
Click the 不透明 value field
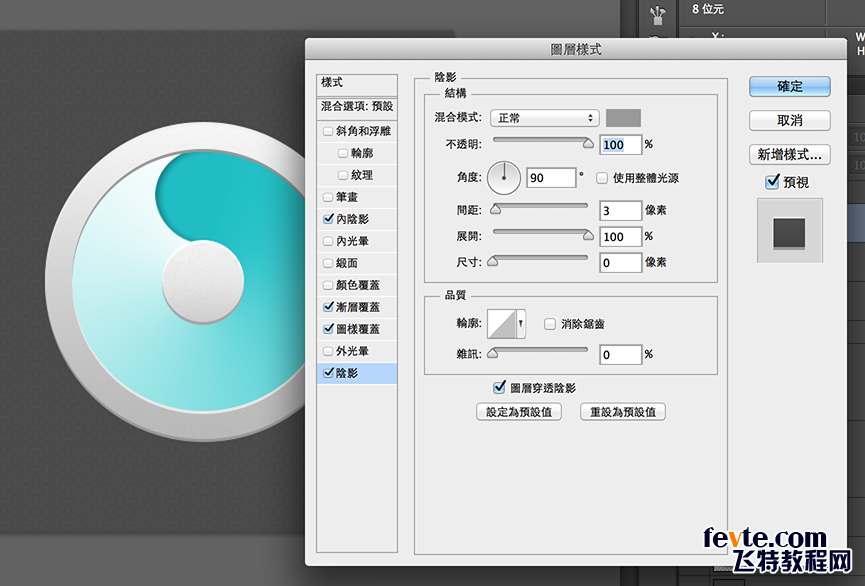(x=621, y=145)
